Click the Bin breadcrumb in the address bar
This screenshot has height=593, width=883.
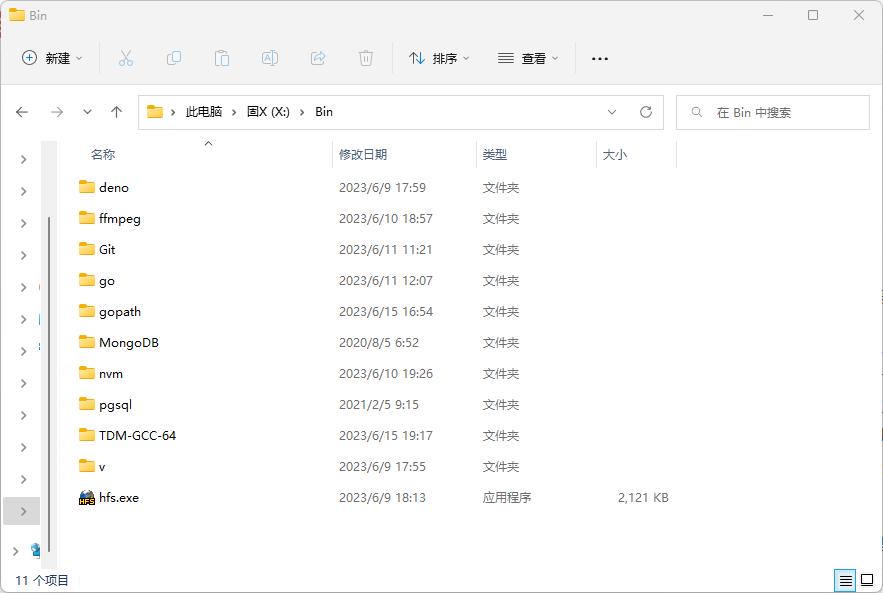point(323,112)
